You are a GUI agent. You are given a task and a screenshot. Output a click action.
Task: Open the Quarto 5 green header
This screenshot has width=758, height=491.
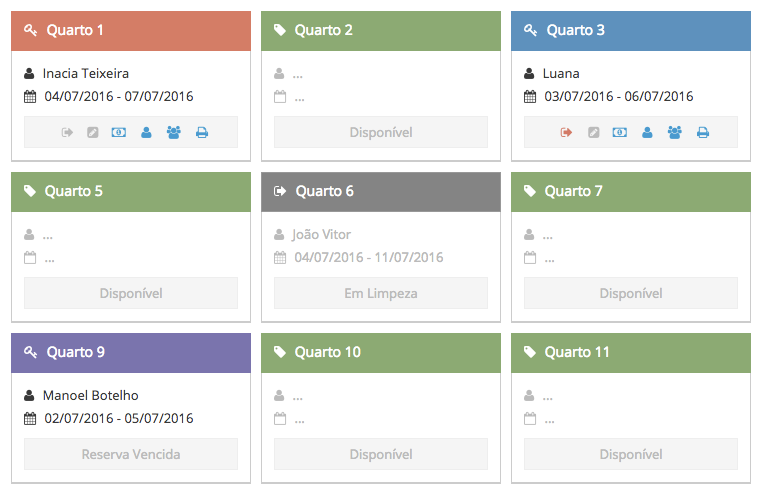click(x=131, y=192)
